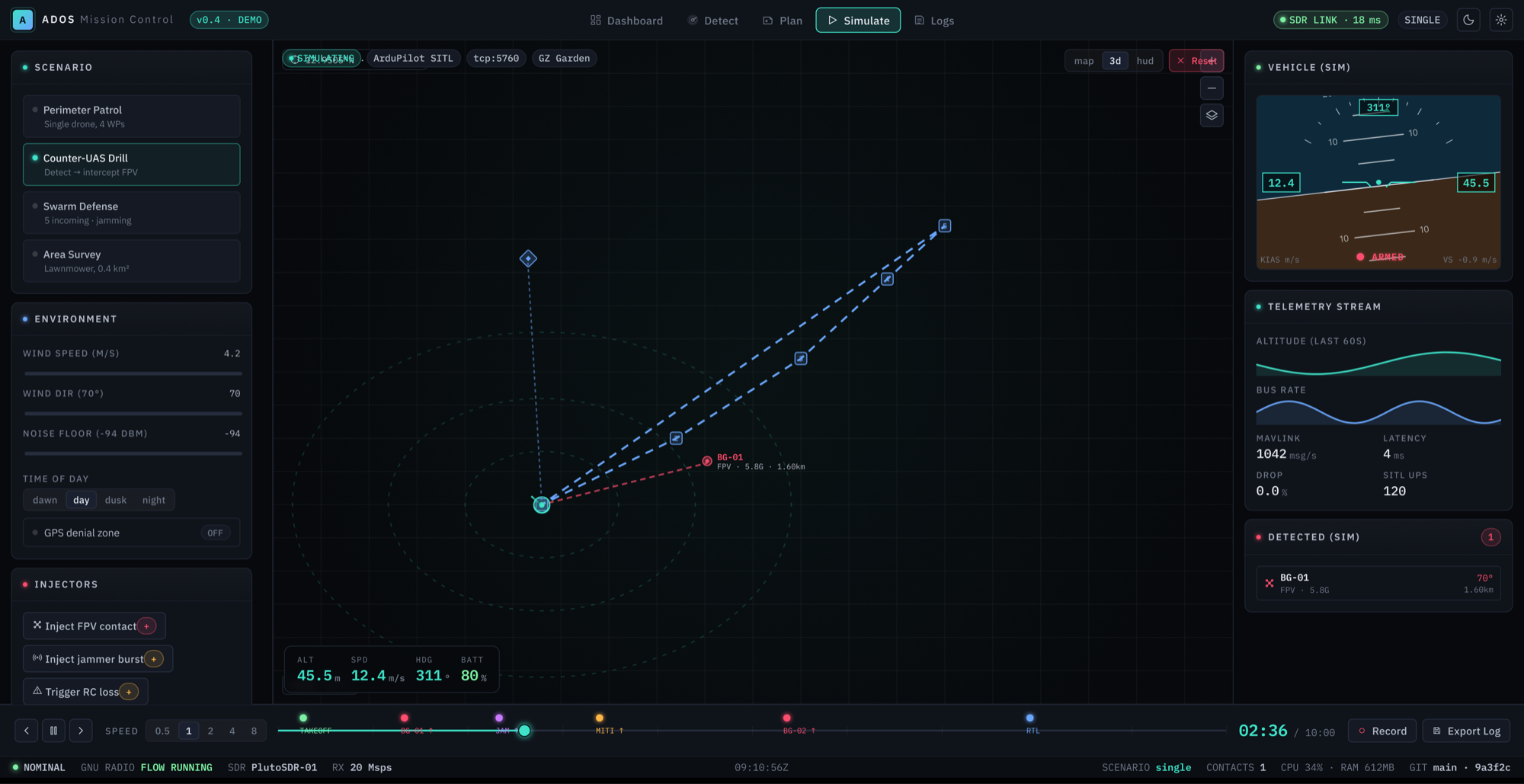Pause the simulation playback
The height and width of the screenshot is (784, 1524).
pyautogui.click(x=53, y=731)
